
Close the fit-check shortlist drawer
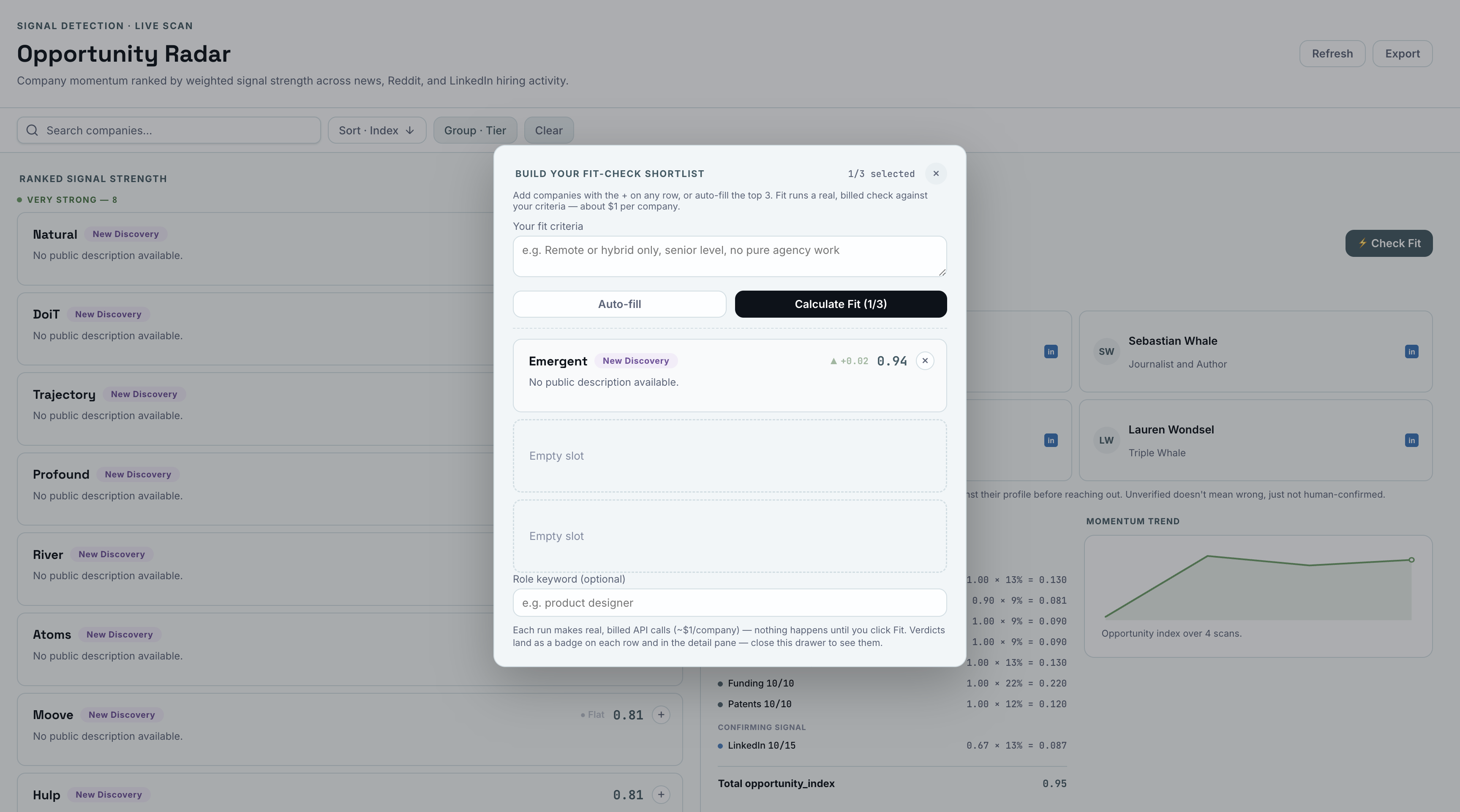(x=936, y=173)
